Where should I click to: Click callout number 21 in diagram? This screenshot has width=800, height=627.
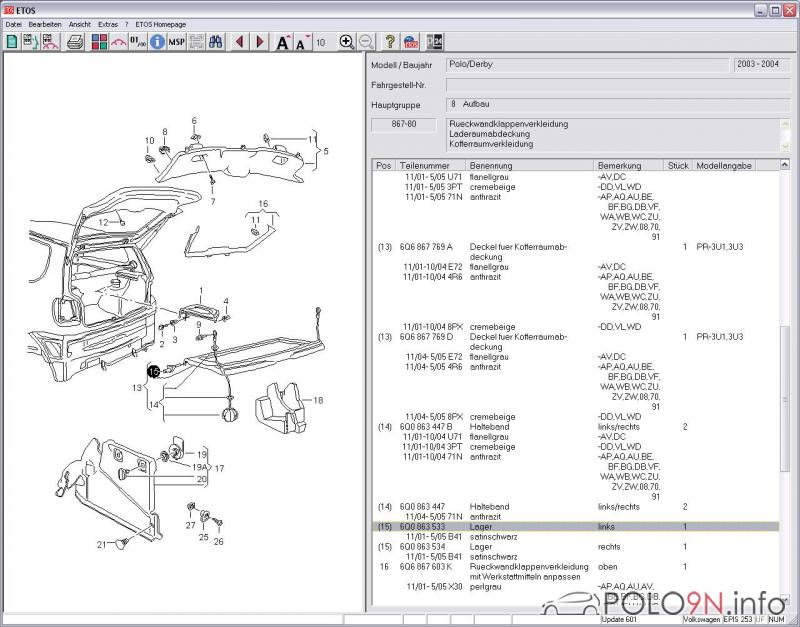[101, 545]
